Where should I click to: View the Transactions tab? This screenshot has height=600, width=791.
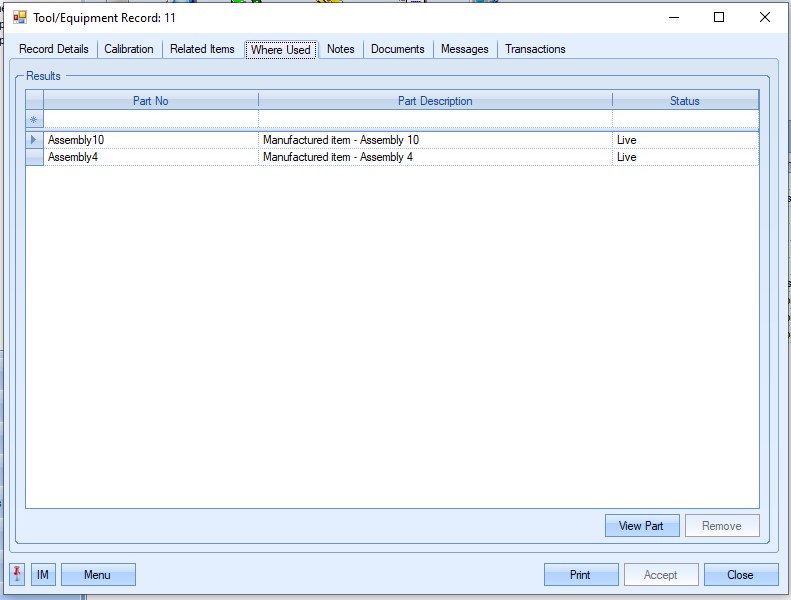coord(535,49)
